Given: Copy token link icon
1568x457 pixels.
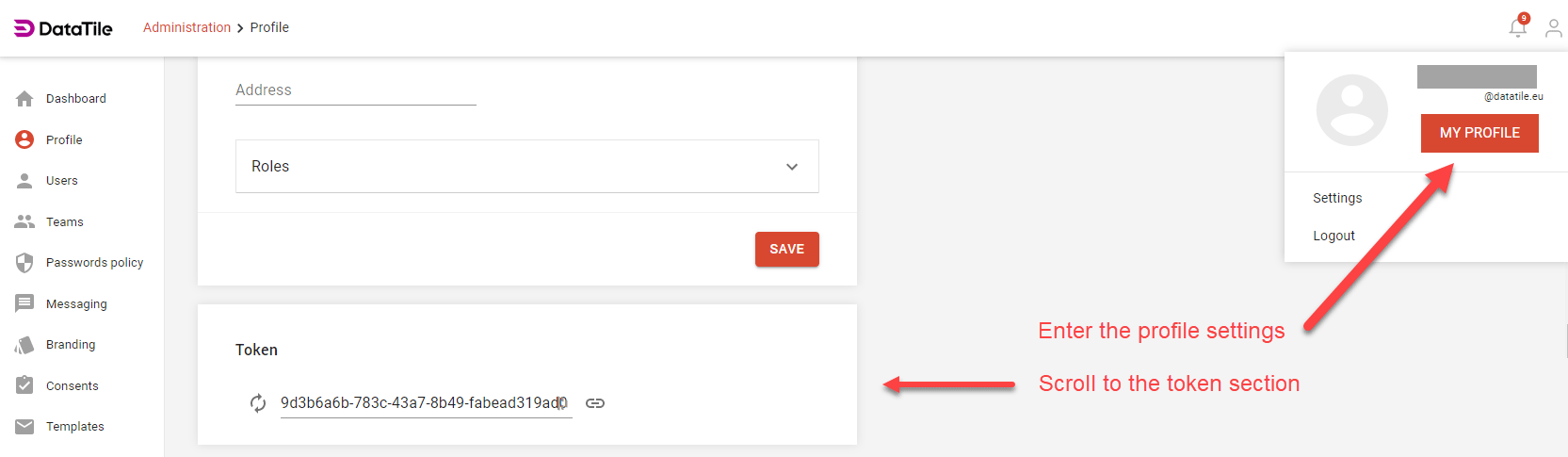Looking at the screenshot, I should pos(595,403).
